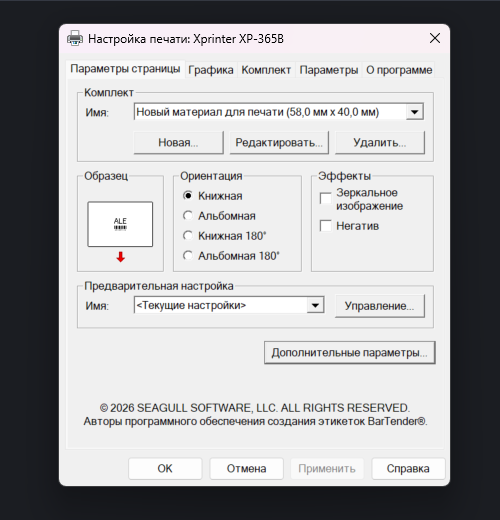Click the Новая... button
This screenshot has height=520, width=500.
(178, 143)
